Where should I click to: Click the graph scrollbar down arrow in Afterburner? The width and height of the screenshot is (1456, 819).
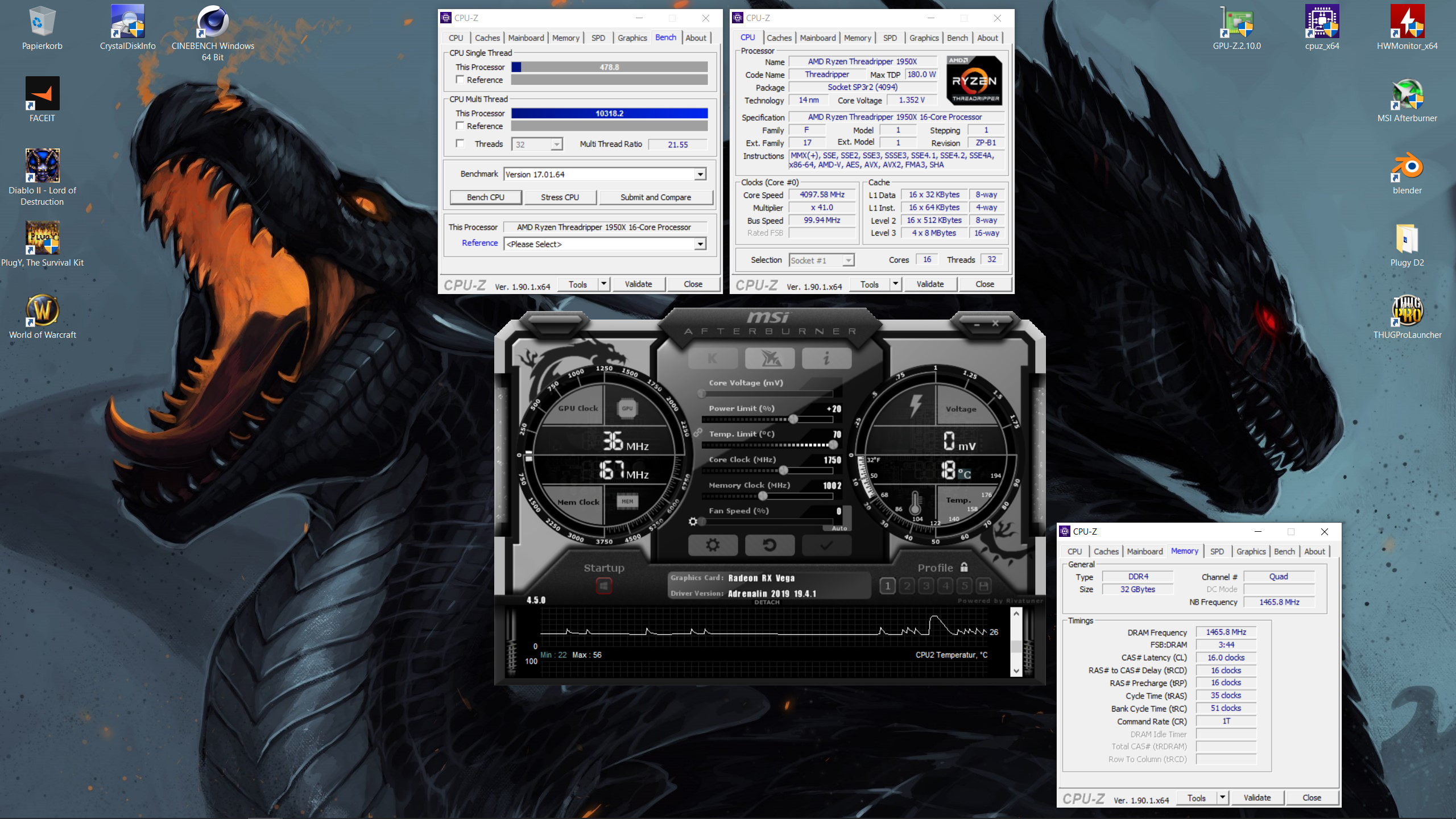point(1016,671)
